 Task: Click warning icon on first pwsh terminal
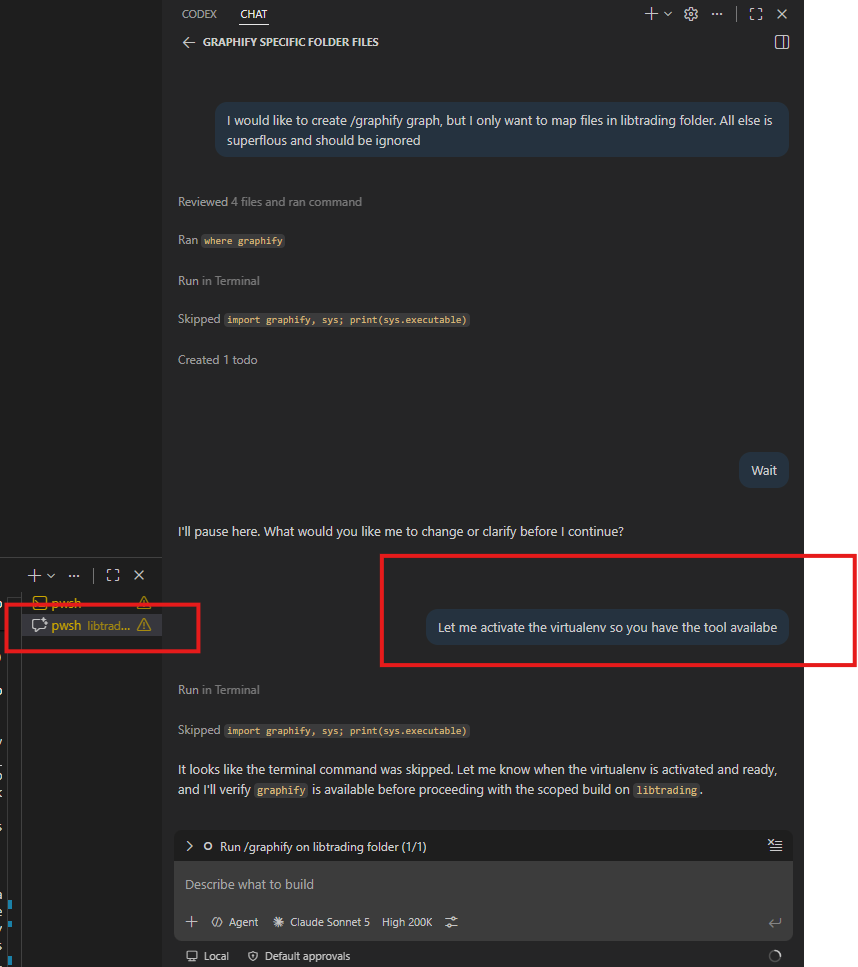[x=144, y=603]
